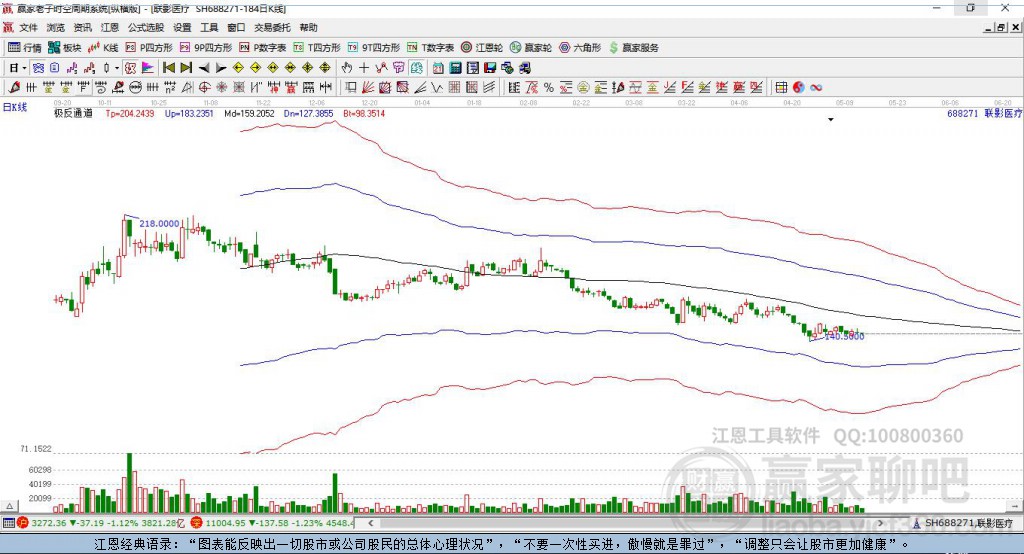The width and height of the screenshot is (1024, 554).
Task: Jump to first bar with skip-to-start arrow
Action: coord(168,68)
